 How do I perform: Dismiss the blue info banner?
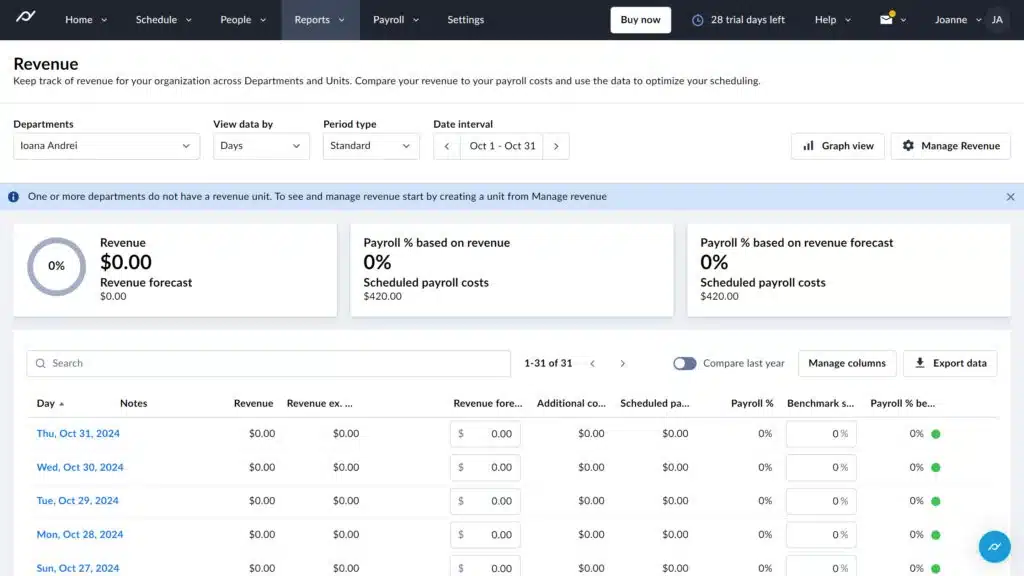tap(1010, 197)
